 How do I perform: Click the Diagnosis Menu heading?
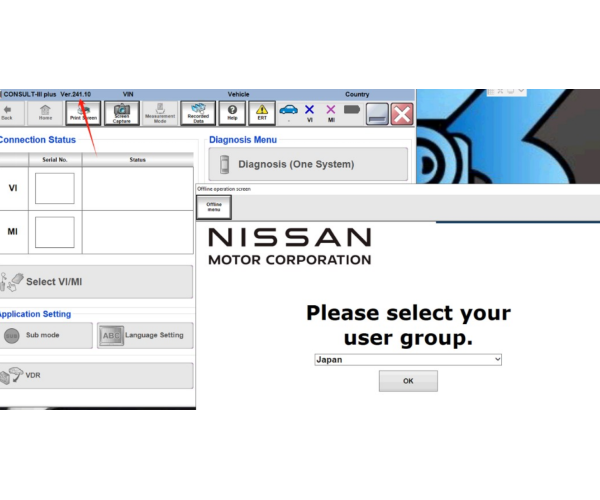point(243,140)
